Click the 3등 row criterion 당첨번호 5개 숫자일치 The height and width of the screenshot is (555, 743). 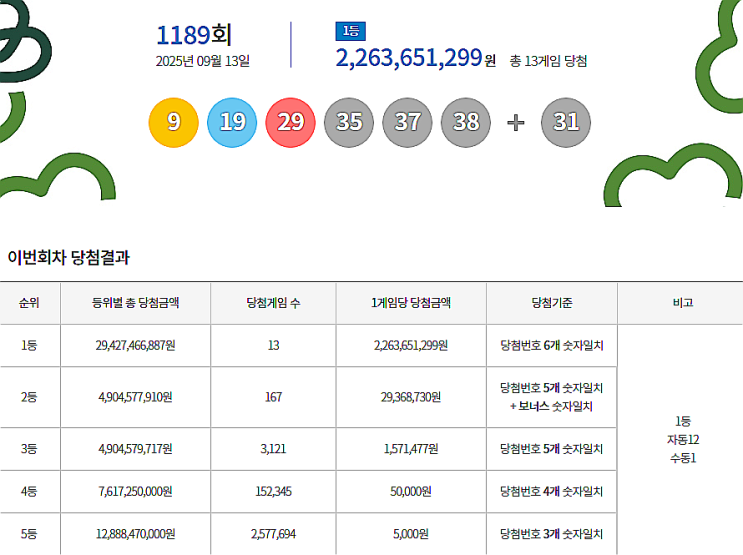coord(552,448)
